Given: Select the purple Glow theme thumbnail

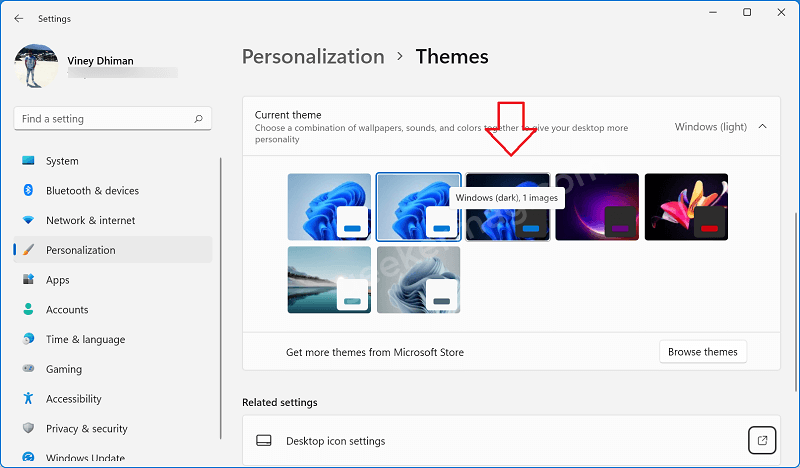Looking at the screenshot, I should 597,207.
